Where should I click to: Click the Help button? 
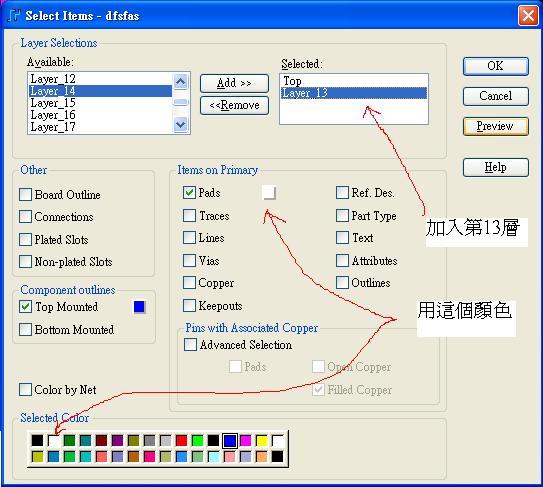pos(496,167)
